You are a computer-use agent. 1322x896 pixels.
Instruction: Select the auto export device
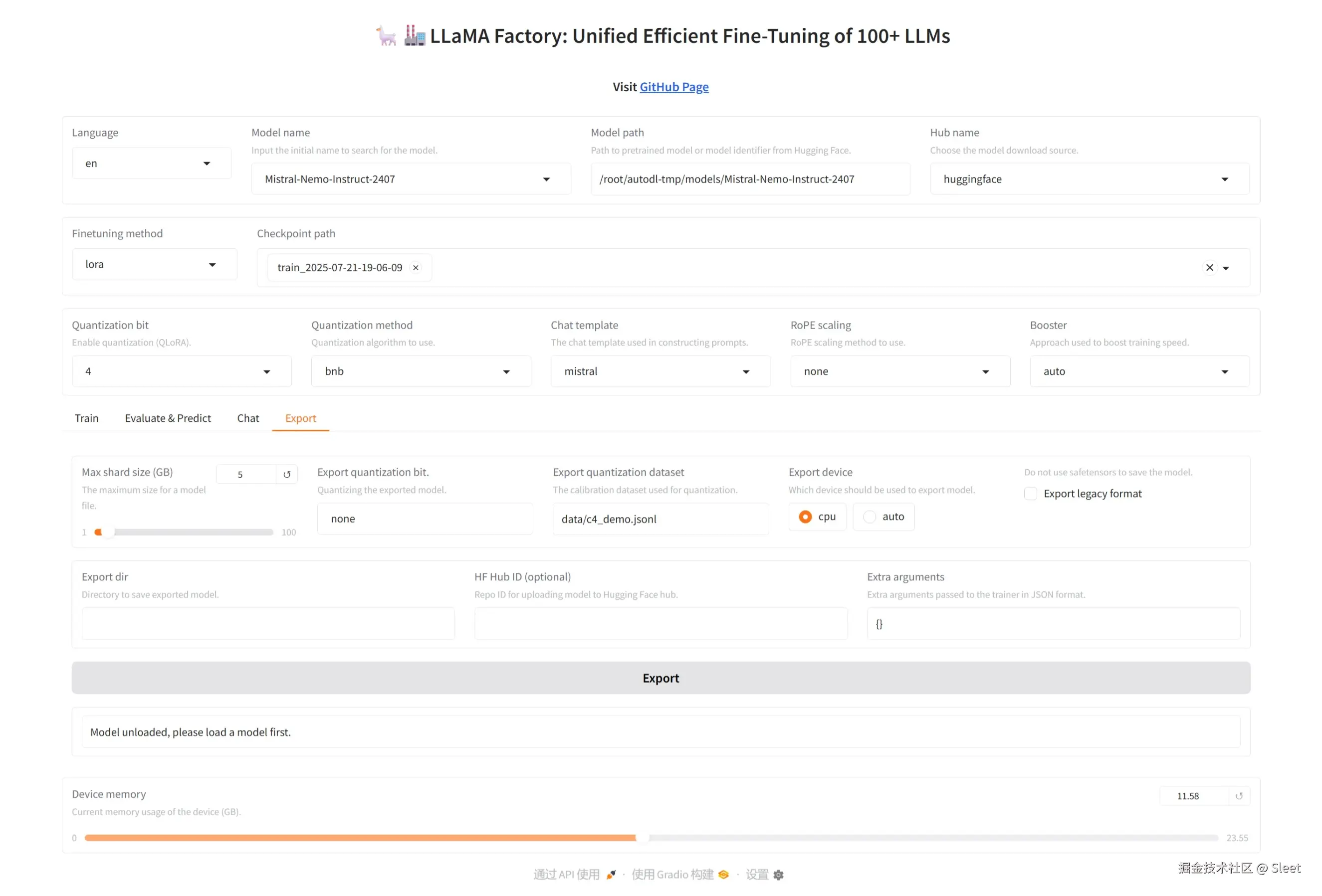coord(869,517)
